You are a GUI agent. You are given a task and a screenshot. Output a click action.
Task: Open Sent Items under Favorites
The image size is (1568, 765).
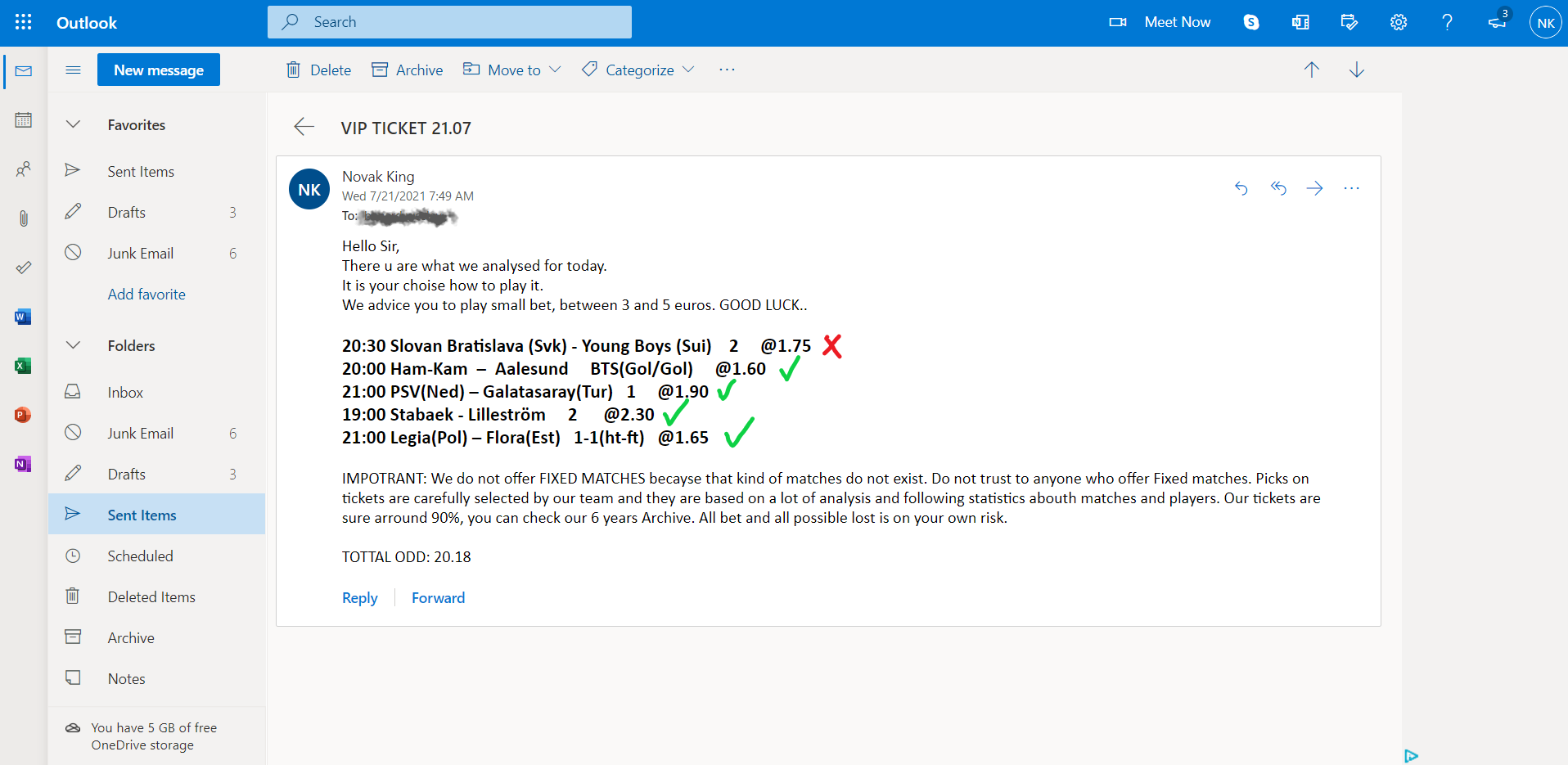[x=156, y=171]
